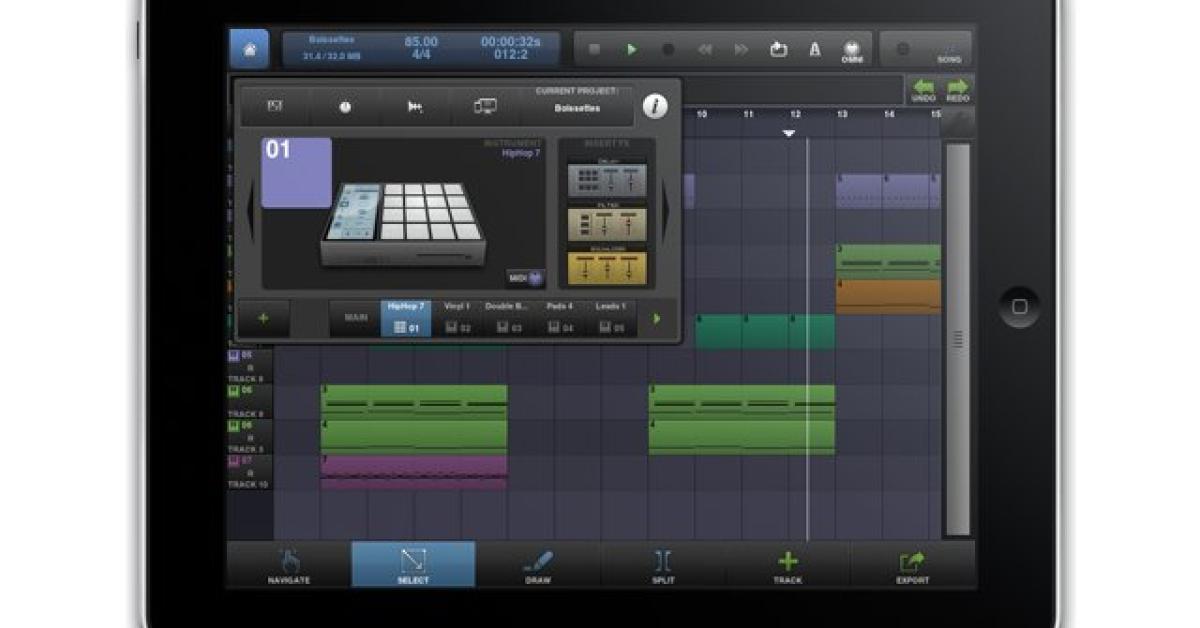Viewport: 1200px width, 628px height.
Task: Open the Export icon
Action: (912, 565)
